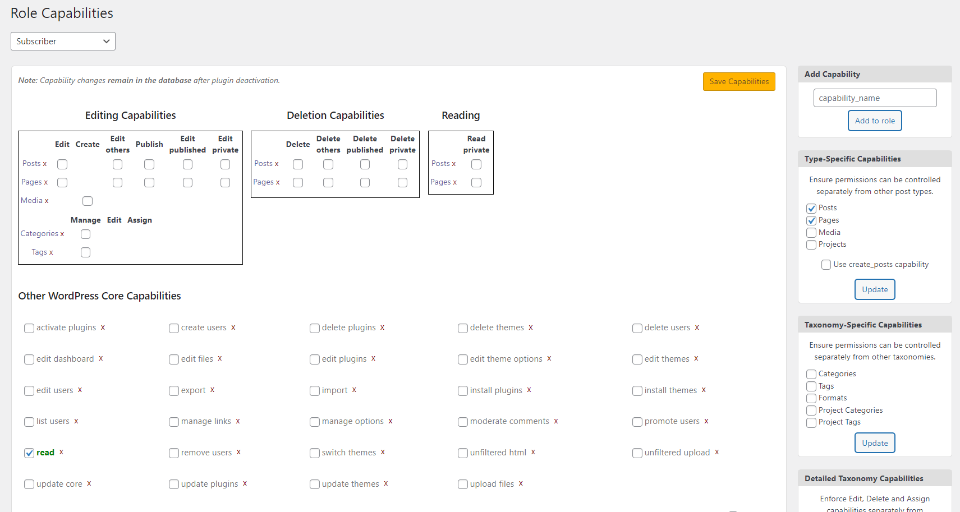This screenshot has width=960, height=512.
Task: Open the Subscriber role dropdown
Action: 63,41
